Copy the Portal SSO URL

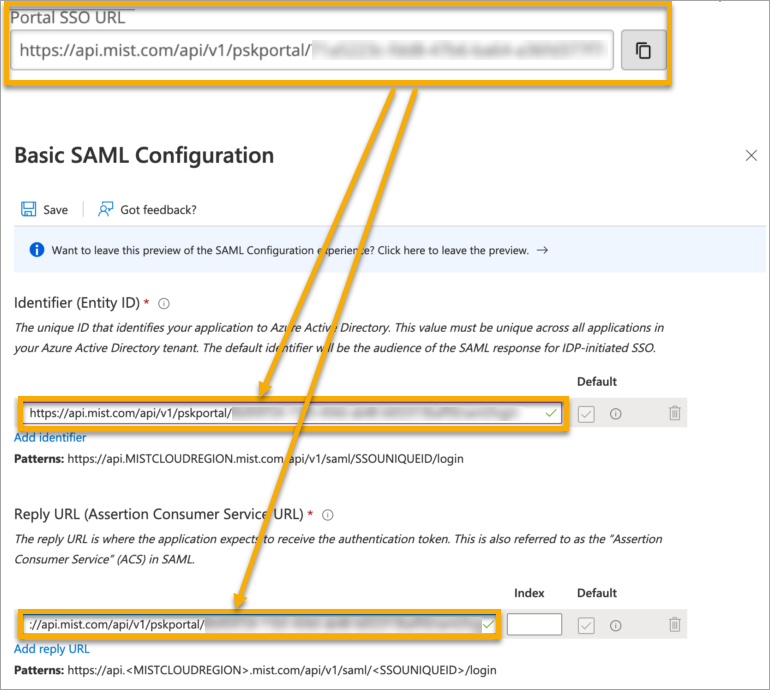point(643,49)
